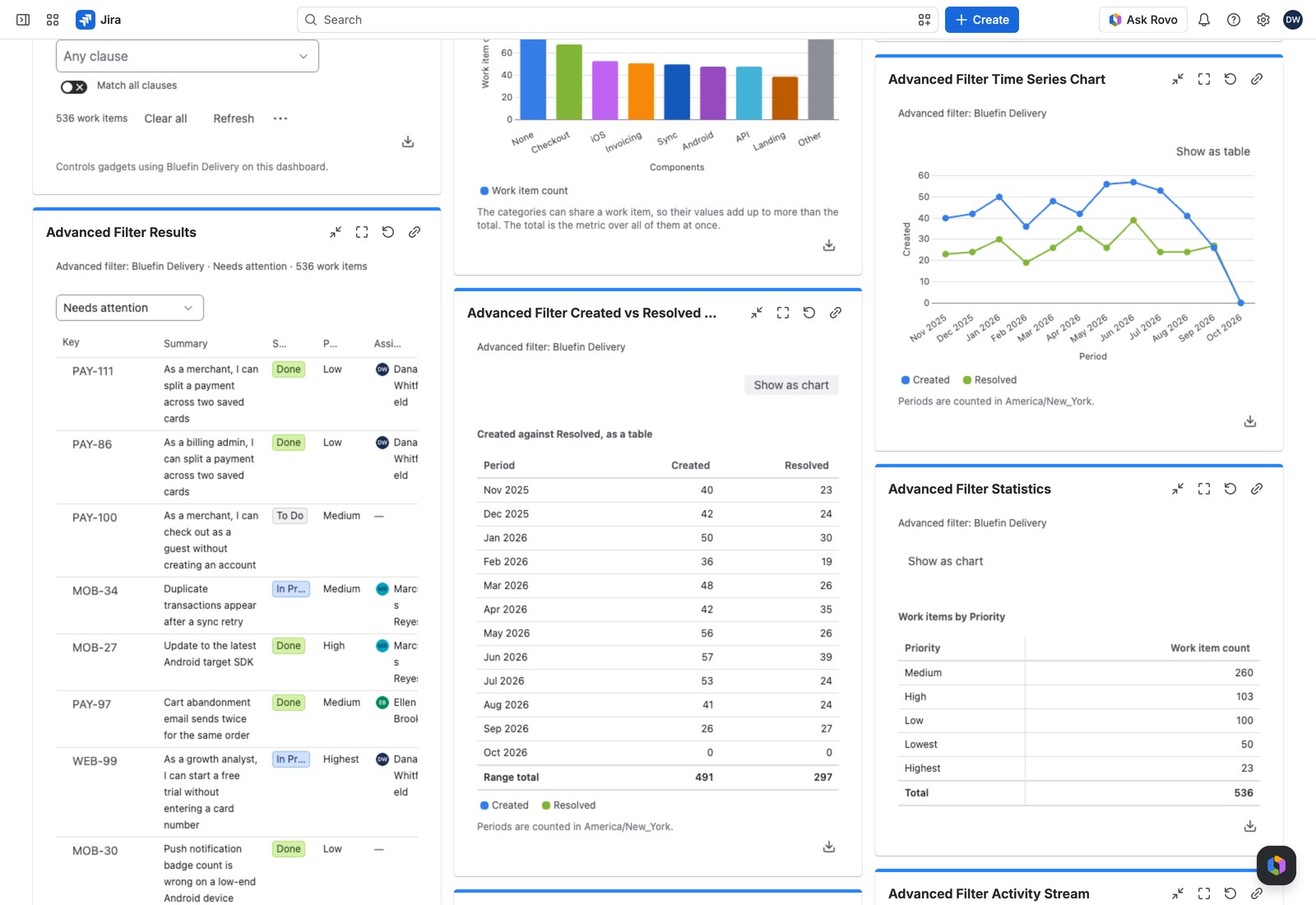Open the notifications bell
The height and width of the screenshot is (905, 1316).
point(1204,20)
